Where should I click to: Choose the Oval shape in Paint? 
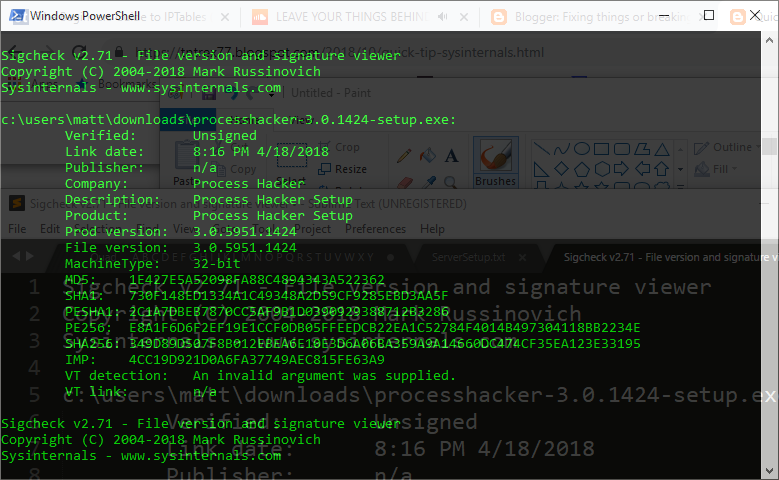[582, 149]
